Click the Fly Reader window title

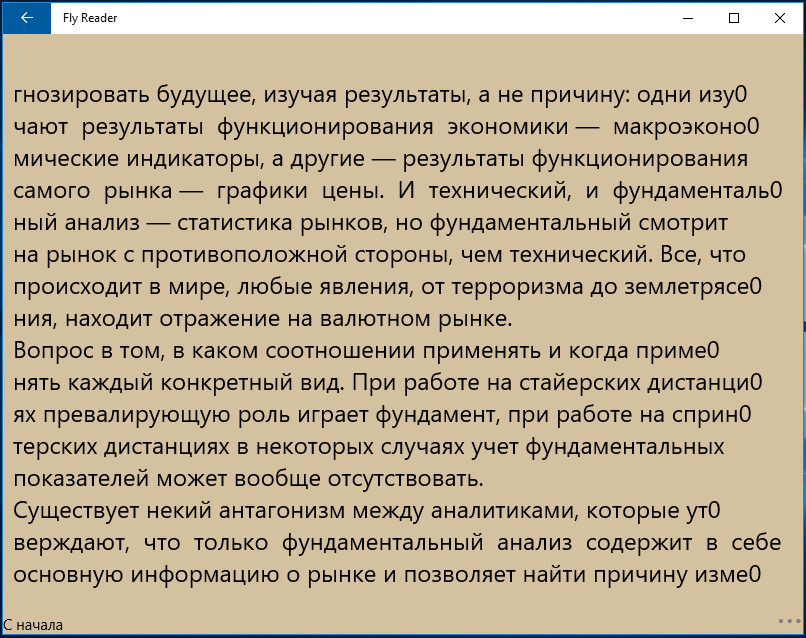90,18
